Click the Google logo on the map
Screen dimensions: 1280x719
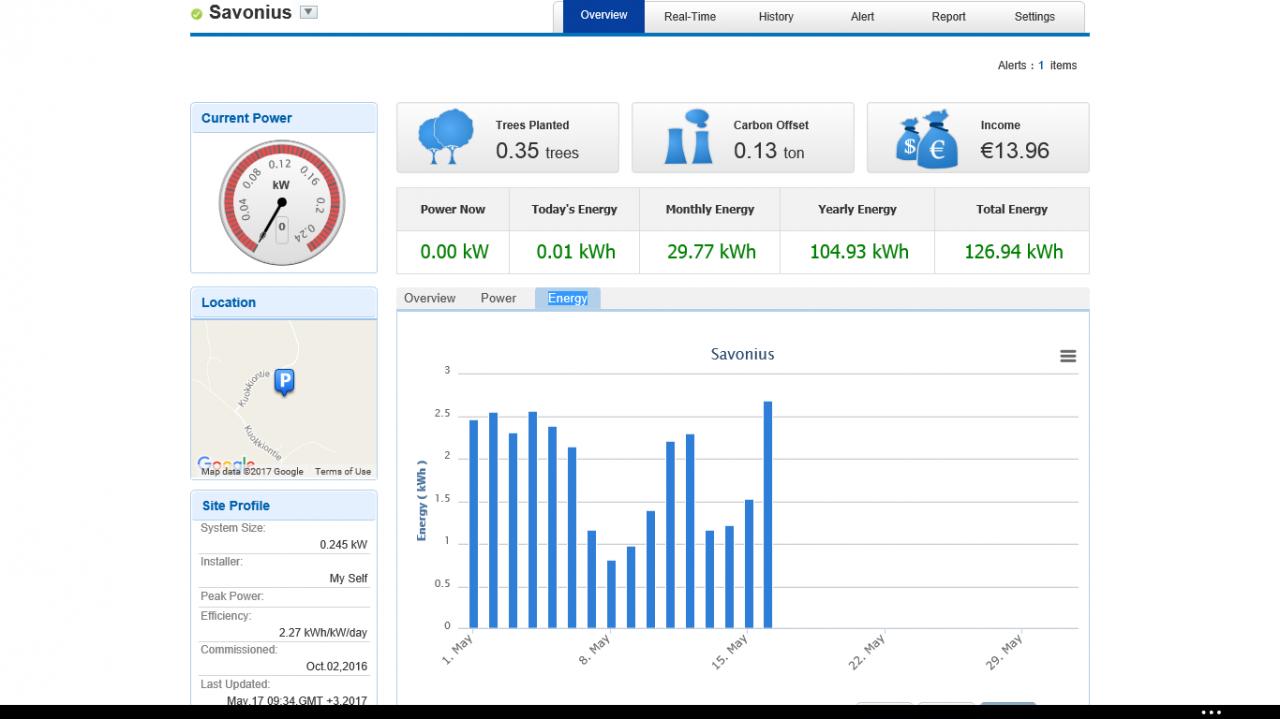[x=226, y=463]
